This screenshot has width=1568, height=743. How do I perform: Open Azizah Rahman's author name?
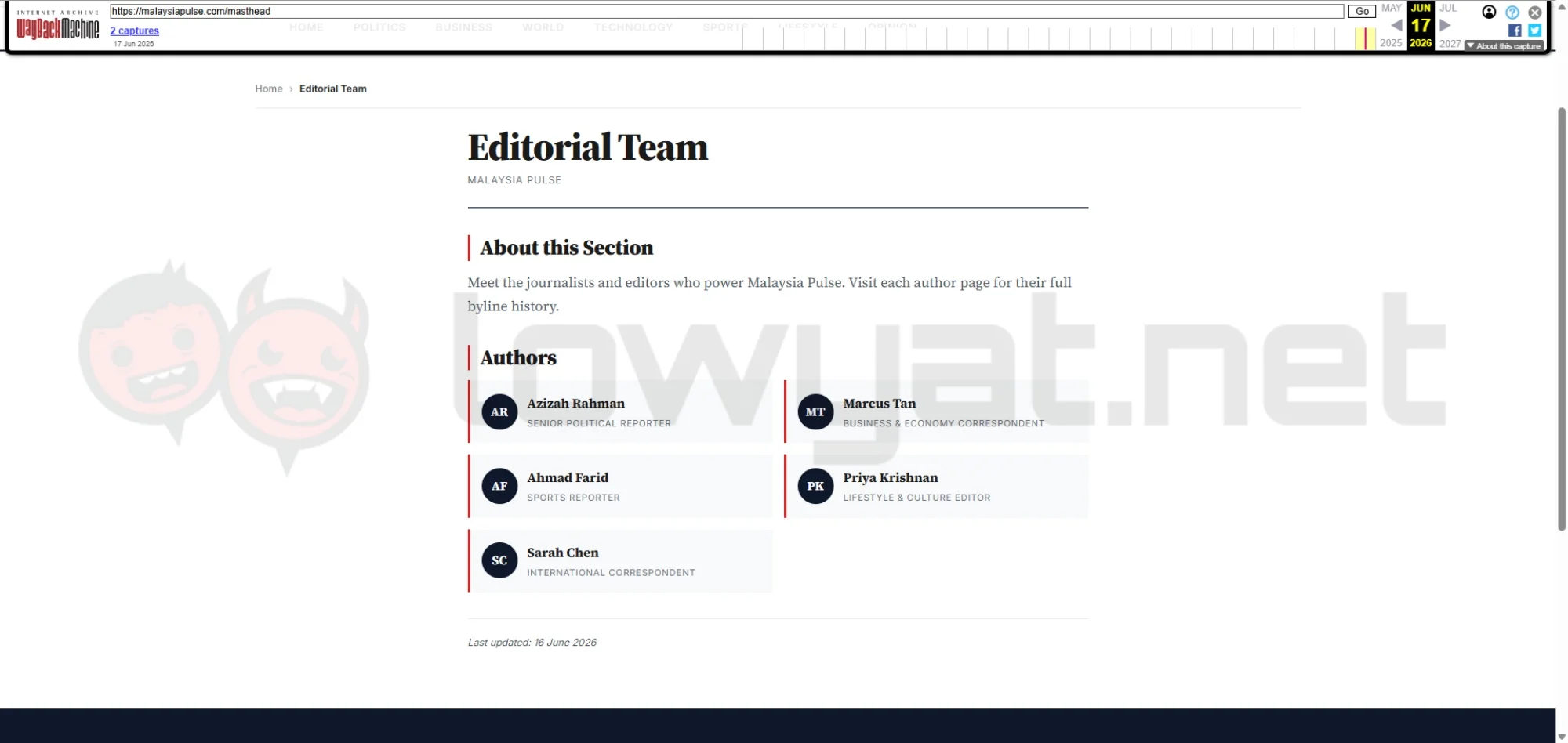point(575,404)
